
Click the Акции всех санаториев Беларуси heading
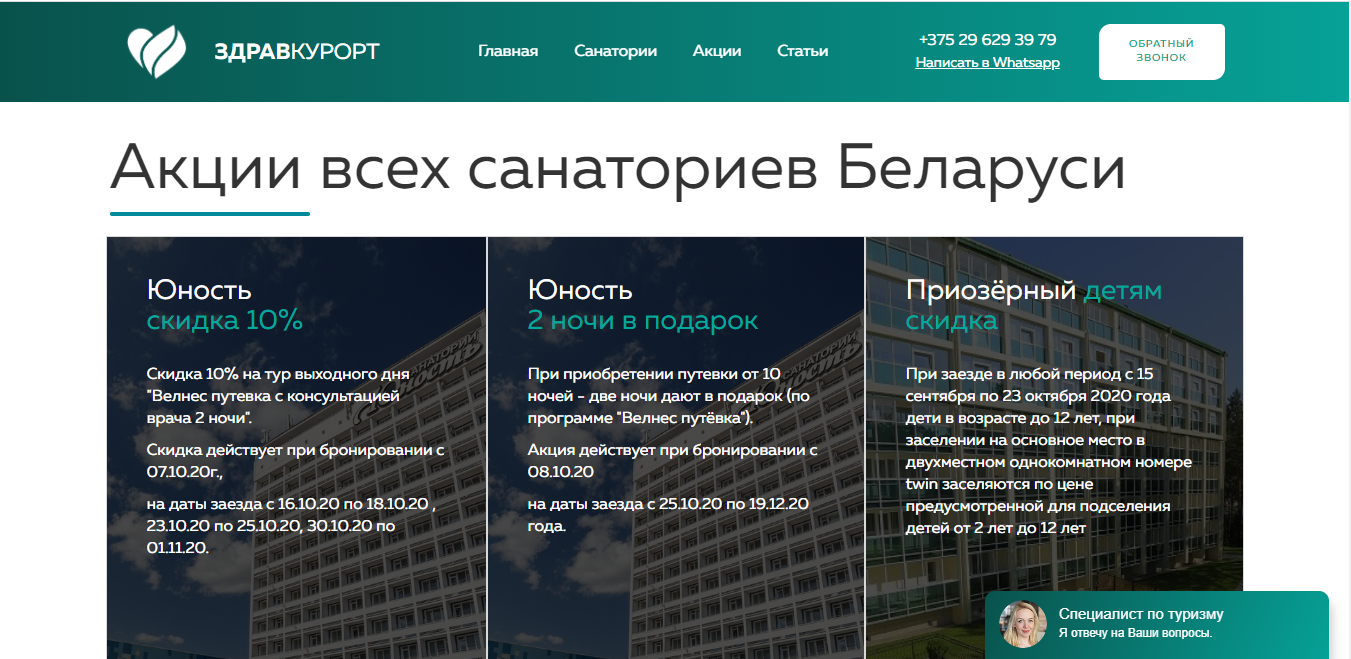click(617, 168)
